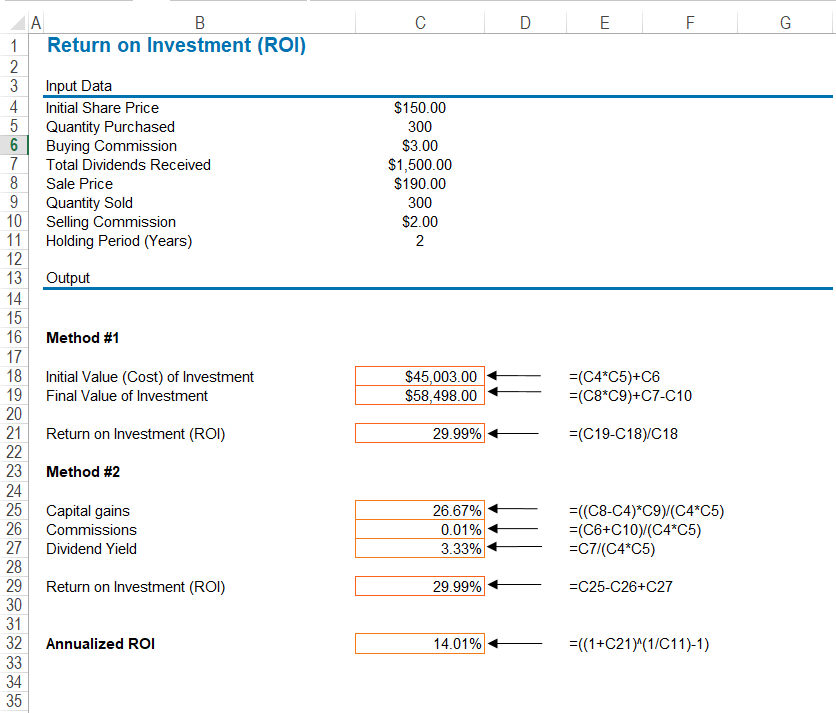Select row 6 header

pos(14,145)
